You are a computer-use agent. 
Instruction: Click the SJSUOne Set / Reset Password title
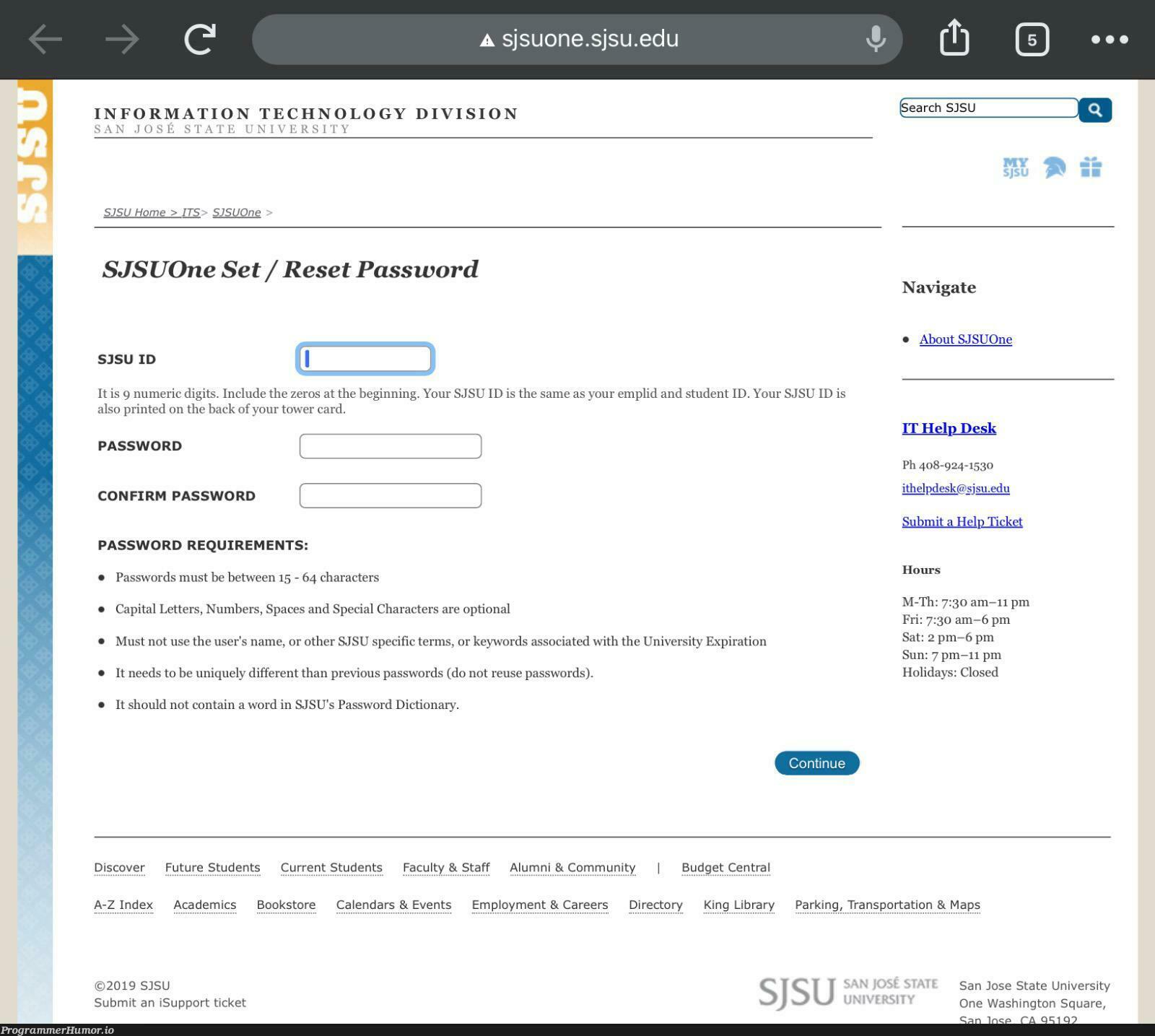tap(290, 269)
